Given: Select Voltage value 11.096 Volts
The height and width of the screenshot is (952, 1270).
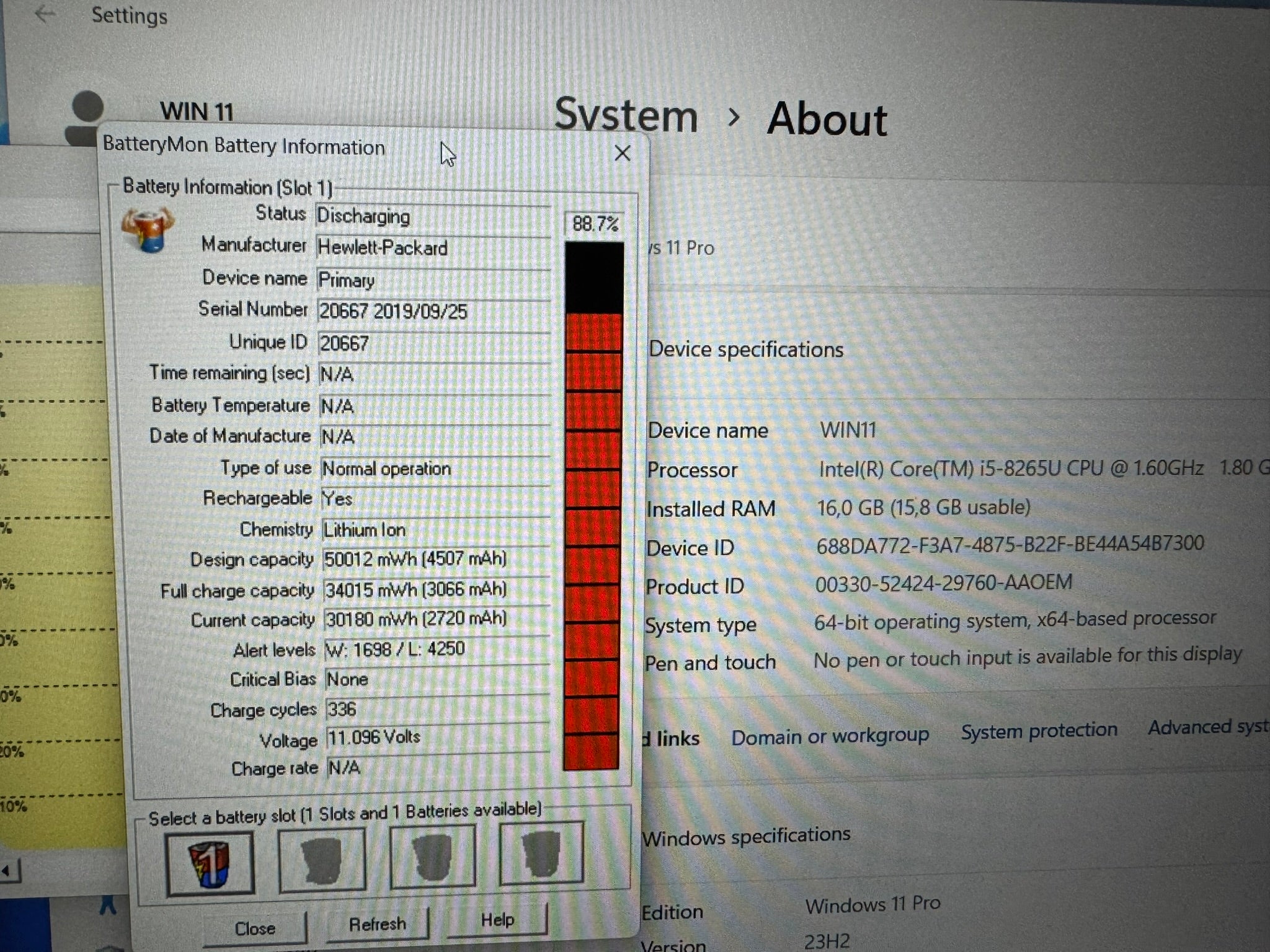Looking at the screenshot, I should (x=438, y=738).
